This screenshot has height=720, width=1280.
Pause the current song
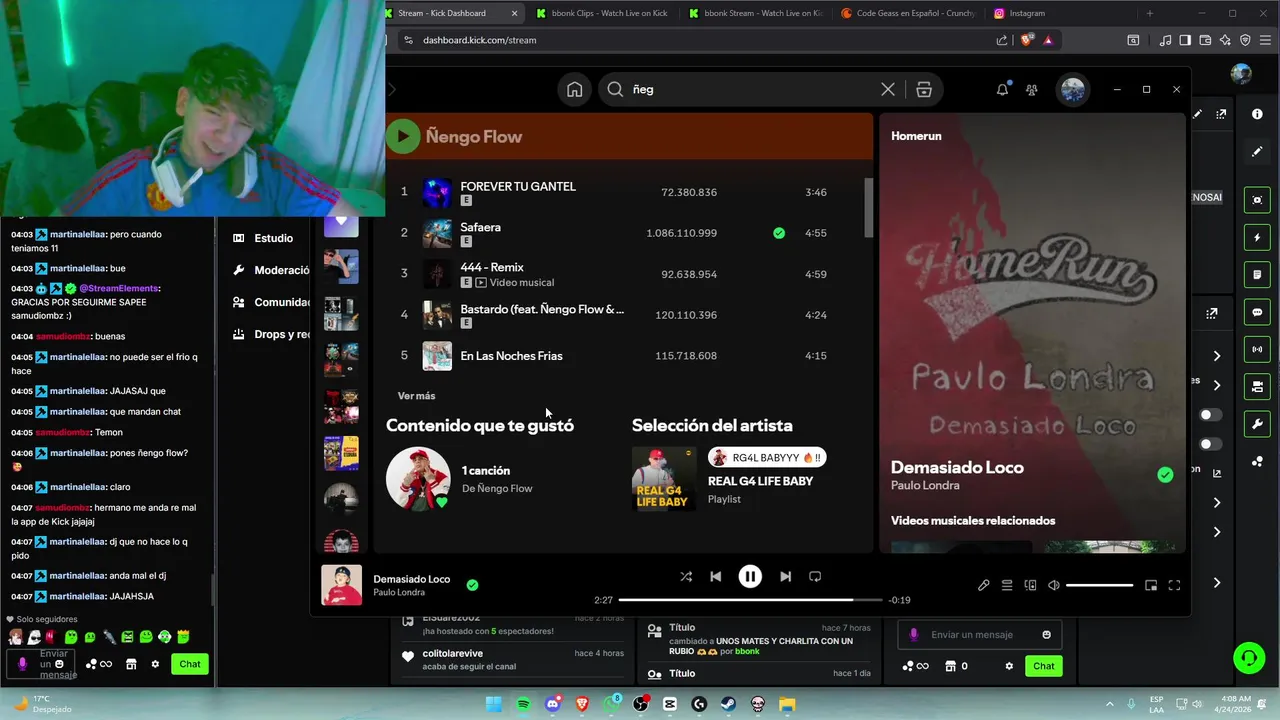[750, 576]
